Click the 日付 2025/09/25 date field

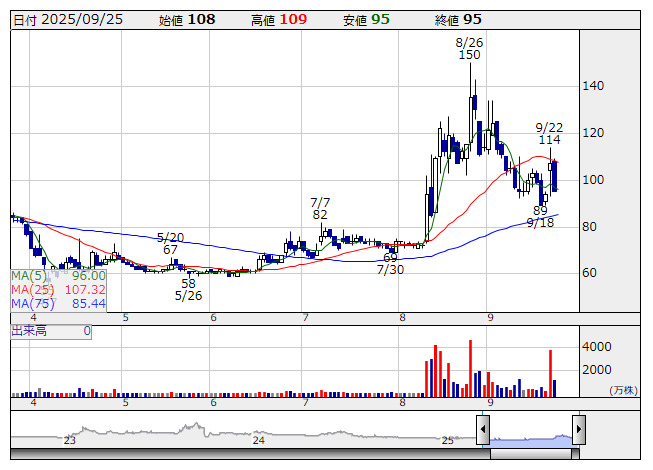pyautogui.click(x=69, y=19)
